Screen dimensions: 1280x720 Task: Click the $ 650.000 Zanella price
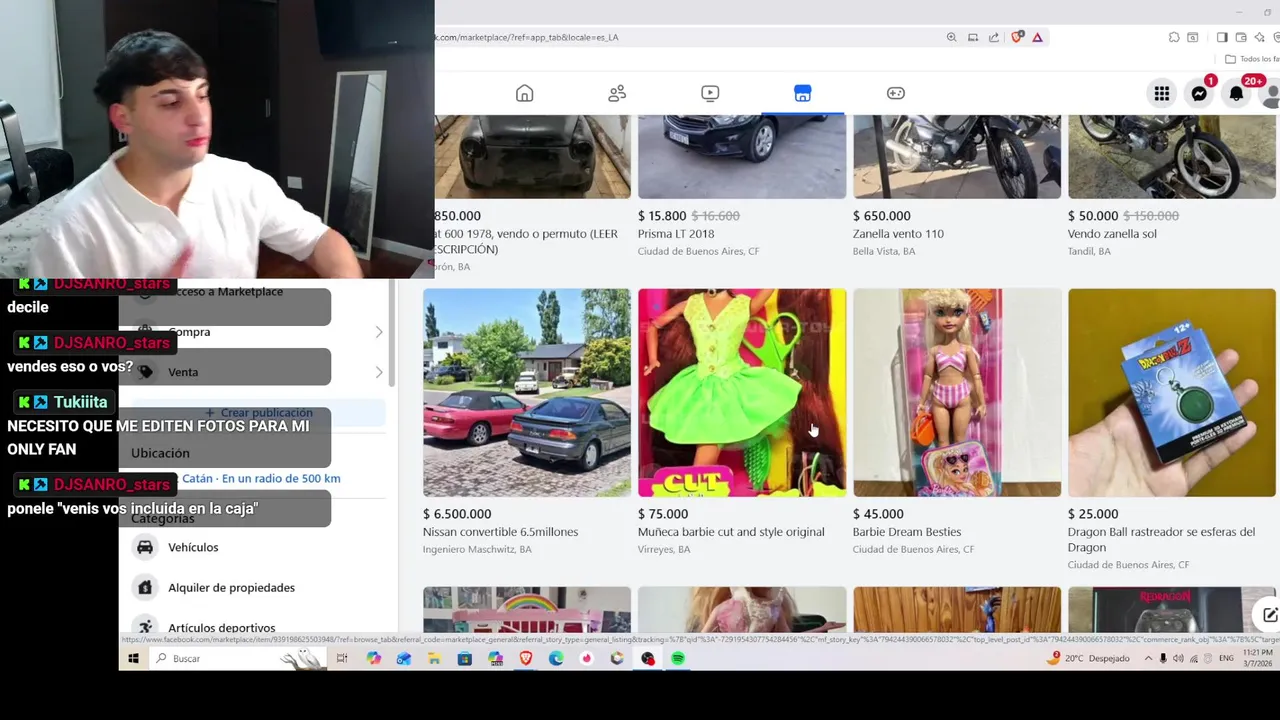click(882, 216)
